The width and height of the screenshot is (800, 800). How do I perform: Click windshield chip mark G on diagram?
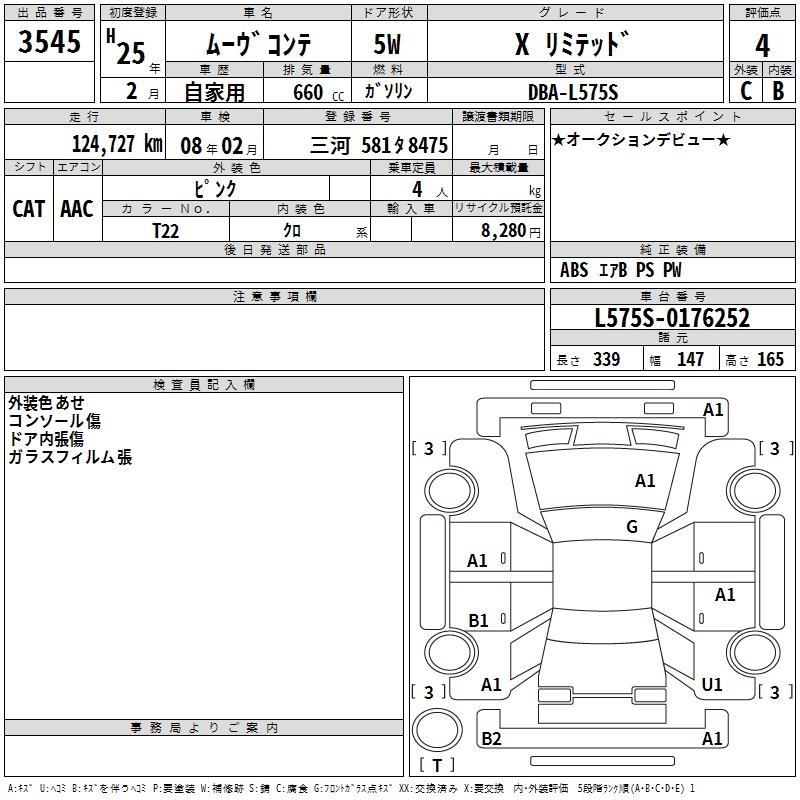point(632,527)
